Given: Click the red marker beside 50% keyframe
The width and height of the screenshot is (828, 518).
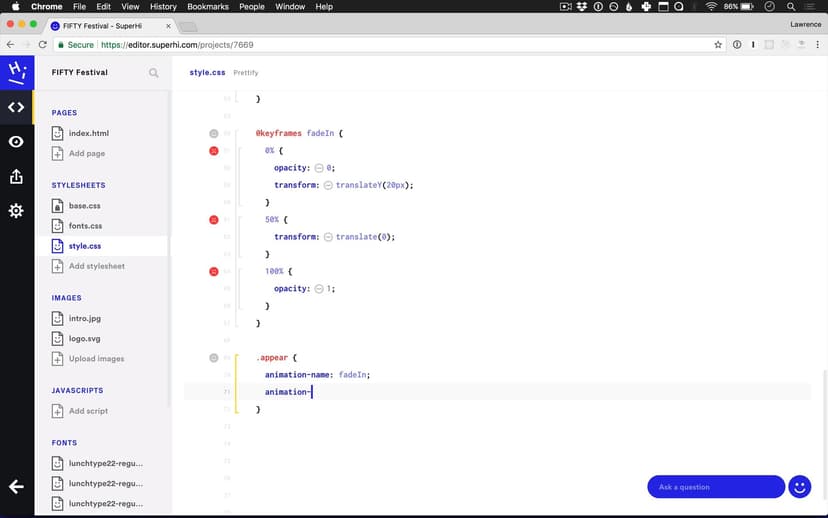Looking at the screenshot, I should pos(214,219).
